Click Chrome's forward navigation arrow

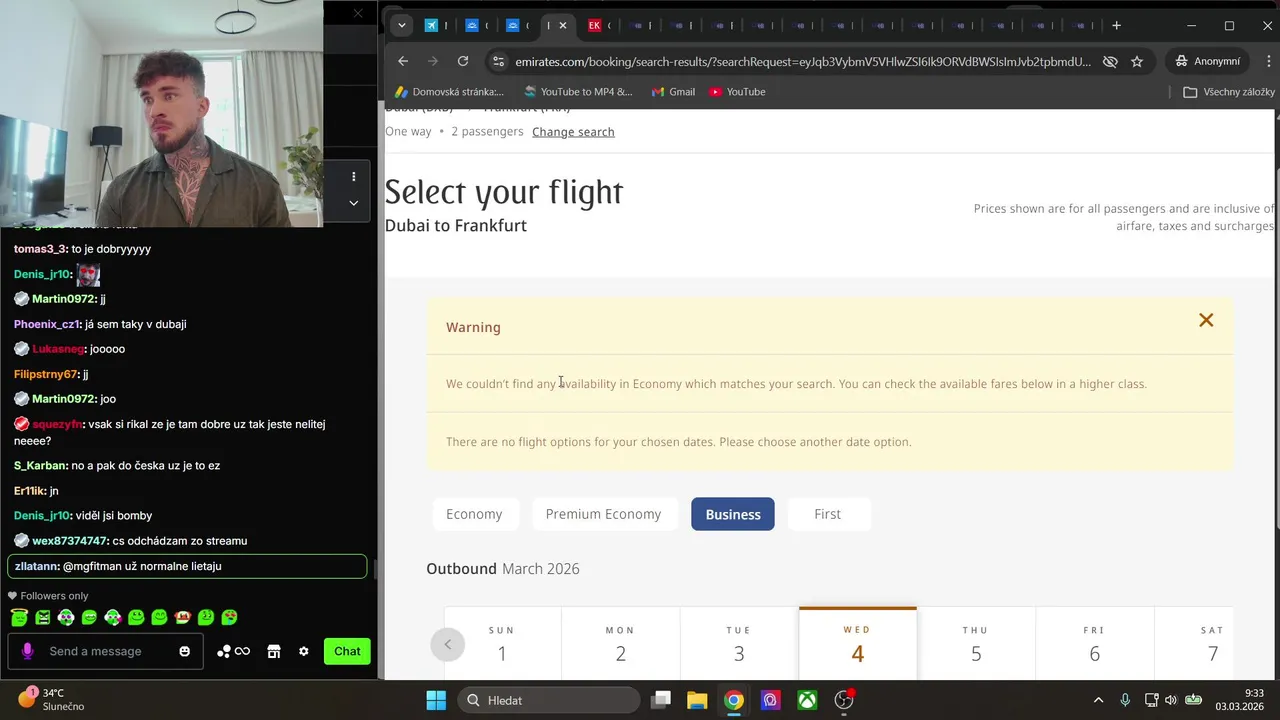coord(433,61)
